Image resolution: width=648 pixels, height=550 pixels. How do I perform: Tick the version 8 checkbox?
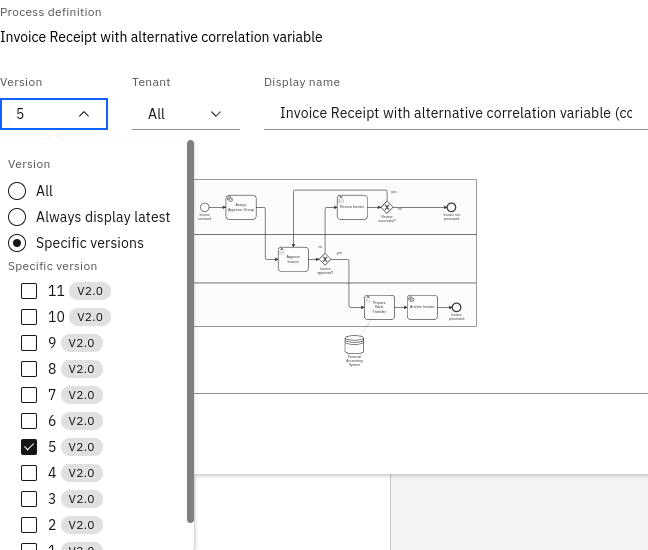[29, 369]
